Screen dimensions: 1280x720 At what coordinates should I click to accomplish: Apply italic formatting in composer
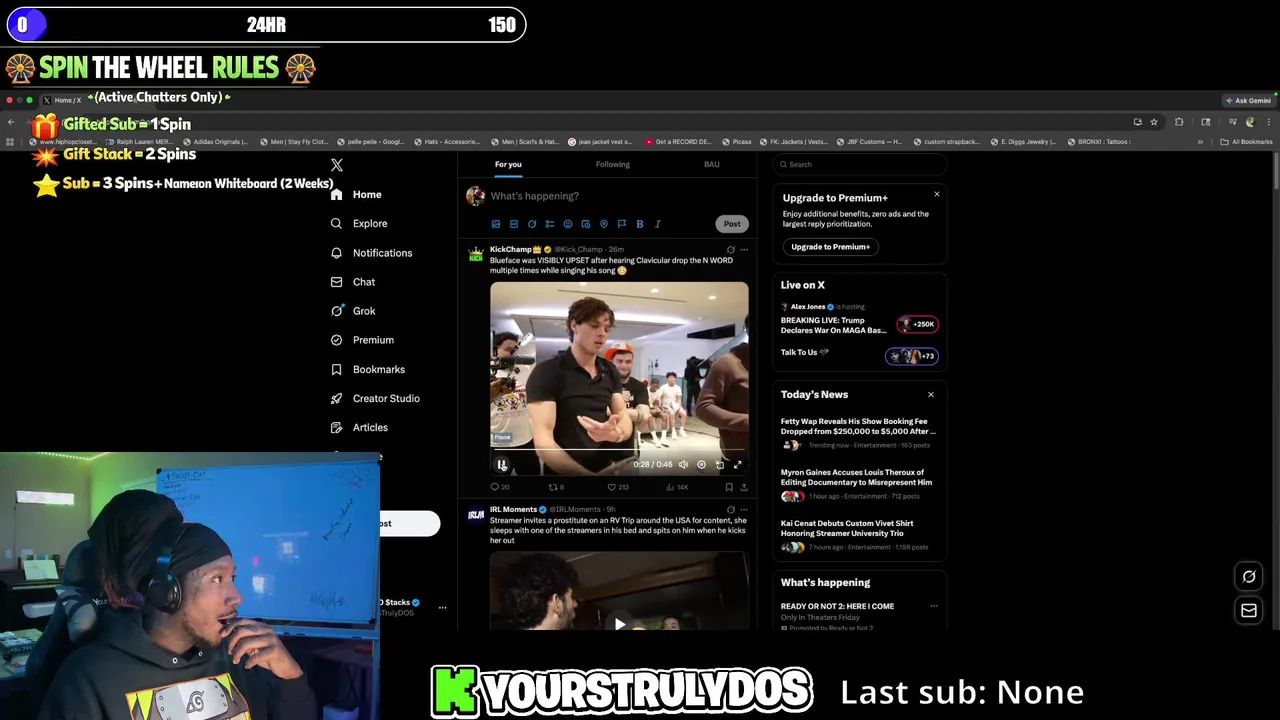657,224
